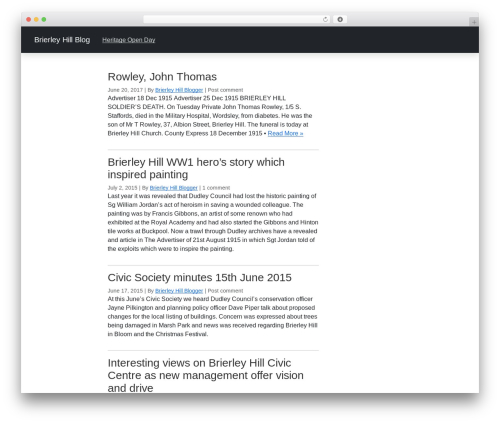
Task: Click the Brierley Hill Blogger author link dated July 2, 2015
Action: tap(174, 188)
